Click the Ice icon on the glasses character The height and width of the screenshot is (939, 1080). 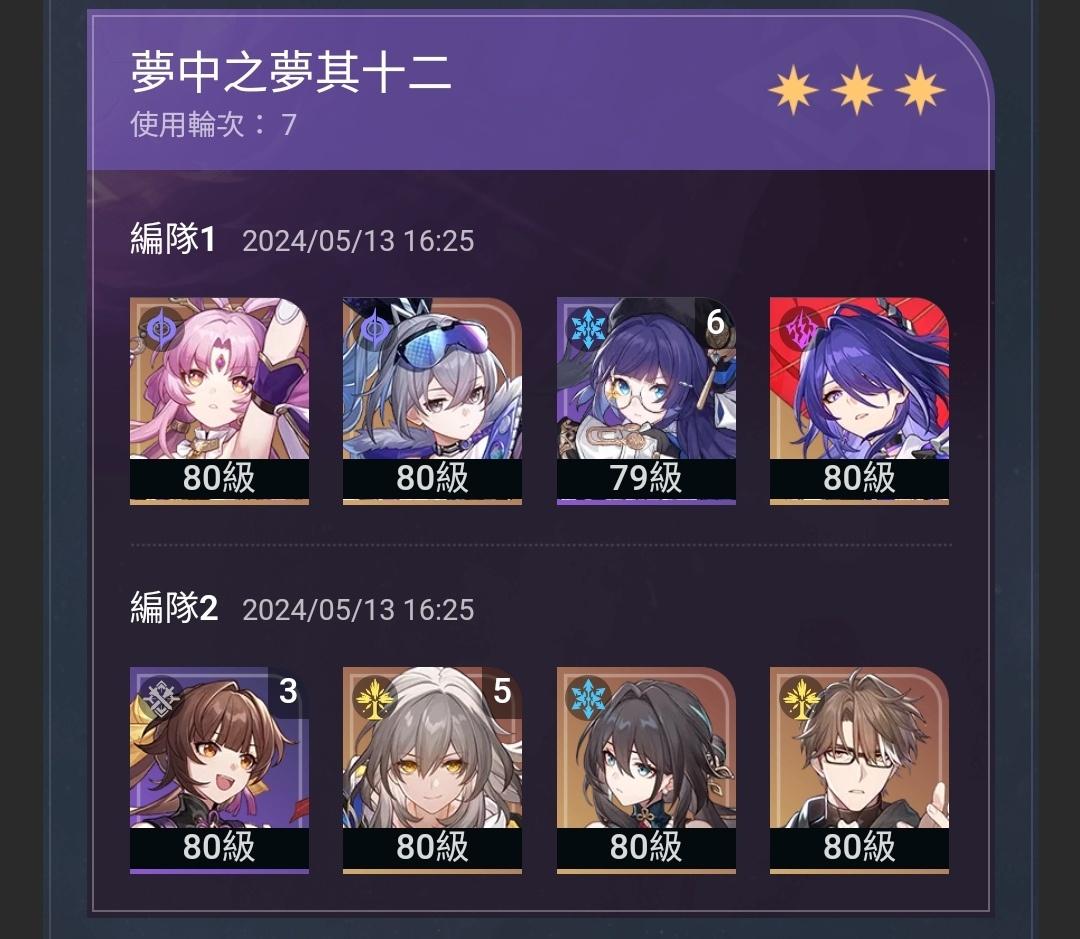click(x=588, y=327)
